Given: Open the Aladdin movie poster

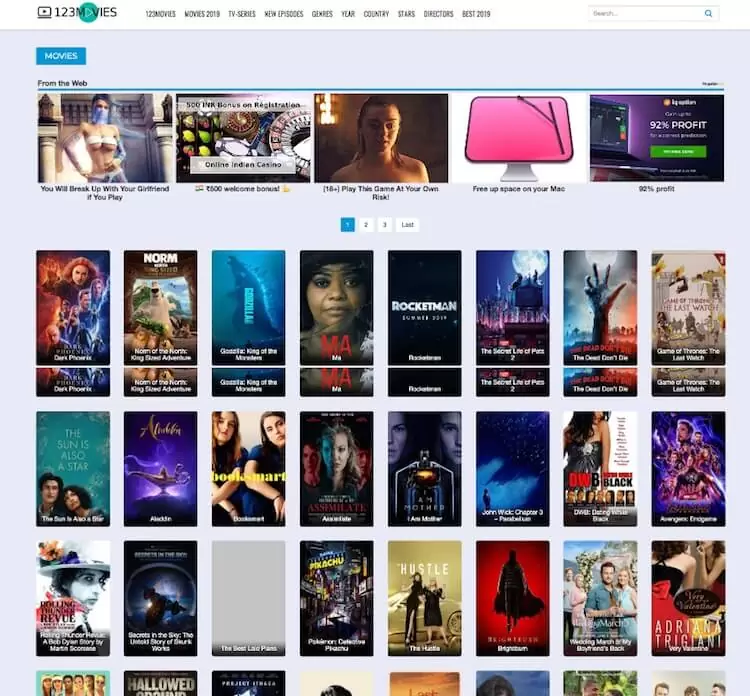Looking at the screenshot, I should [x=160, y=468].
